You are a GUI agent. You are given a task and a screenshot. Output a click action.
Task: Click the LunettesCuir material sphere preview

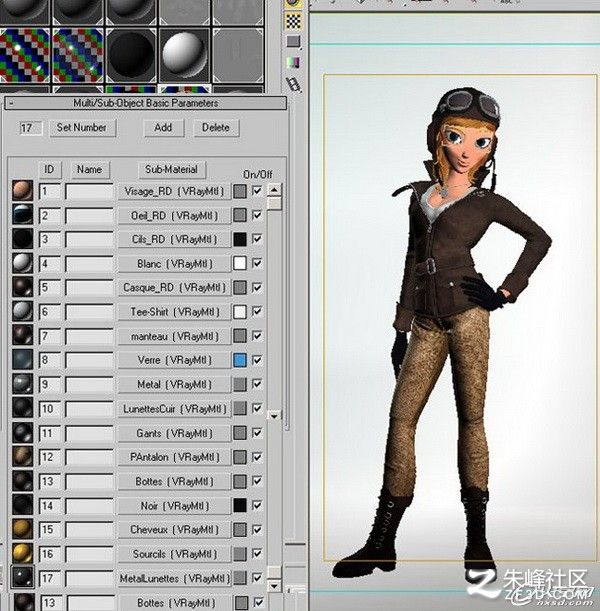click(23, 408)
